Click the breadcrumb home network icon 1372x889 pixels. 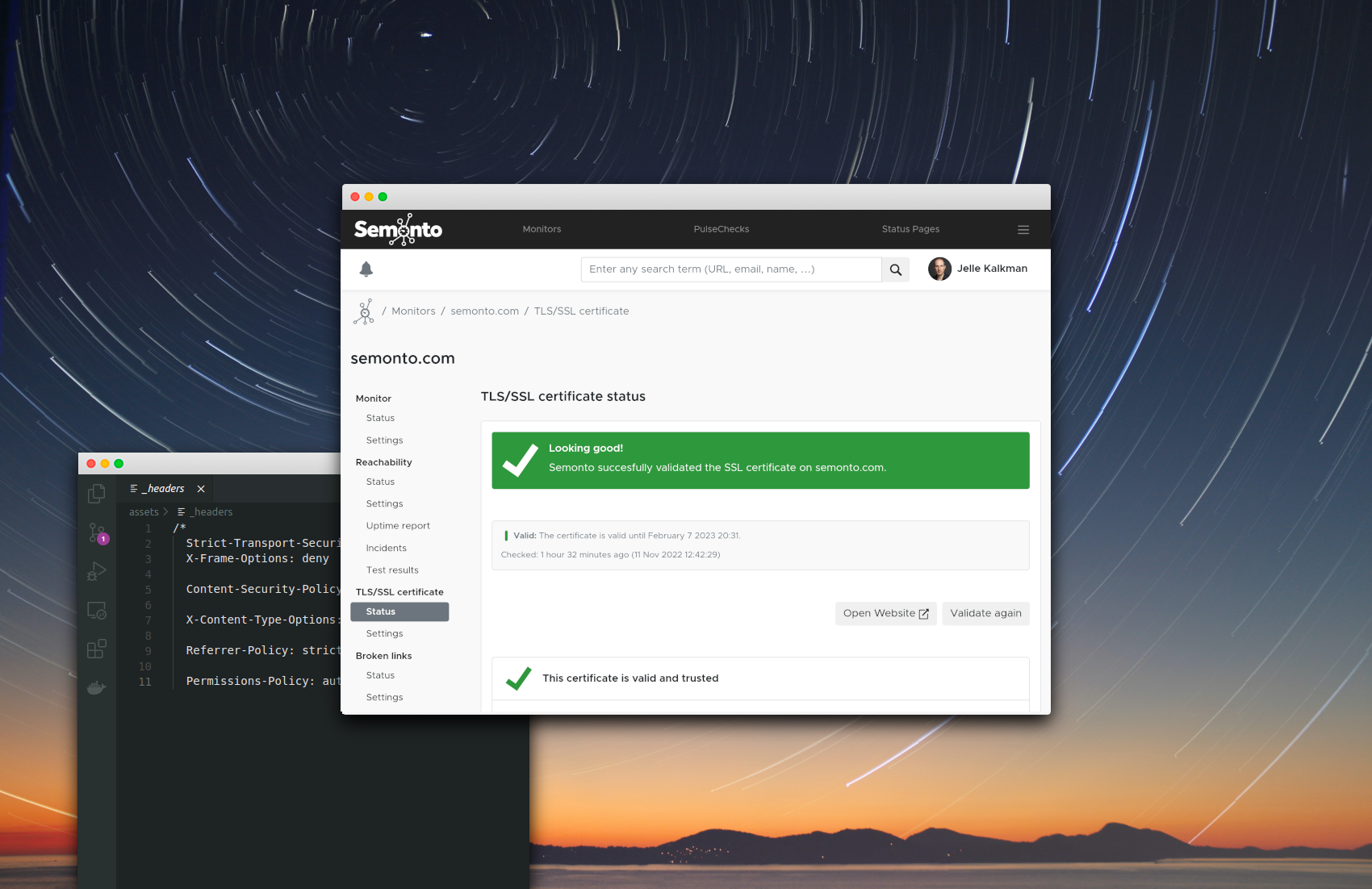[x=364, y=311]
